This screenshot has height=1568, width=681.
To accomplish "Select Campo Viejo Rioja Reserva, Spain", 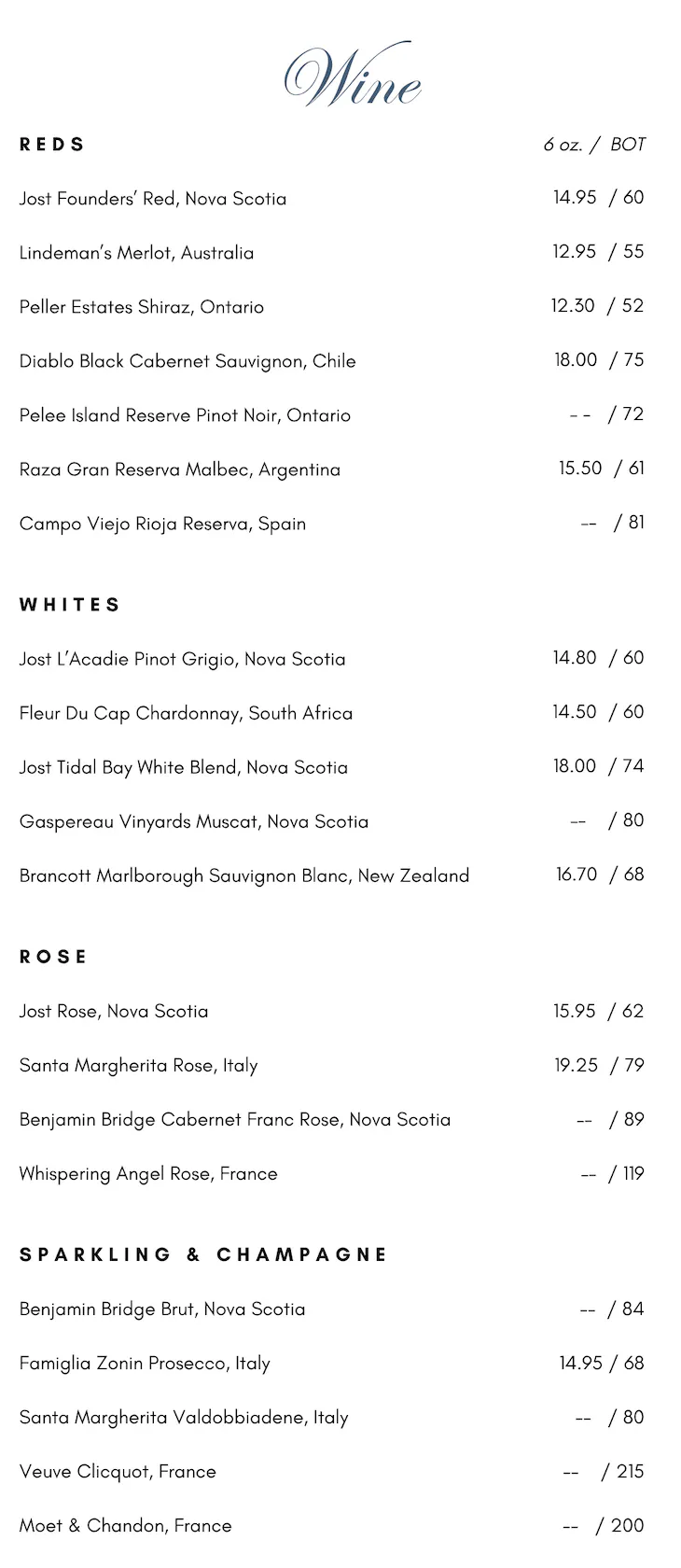I will 162,524.
